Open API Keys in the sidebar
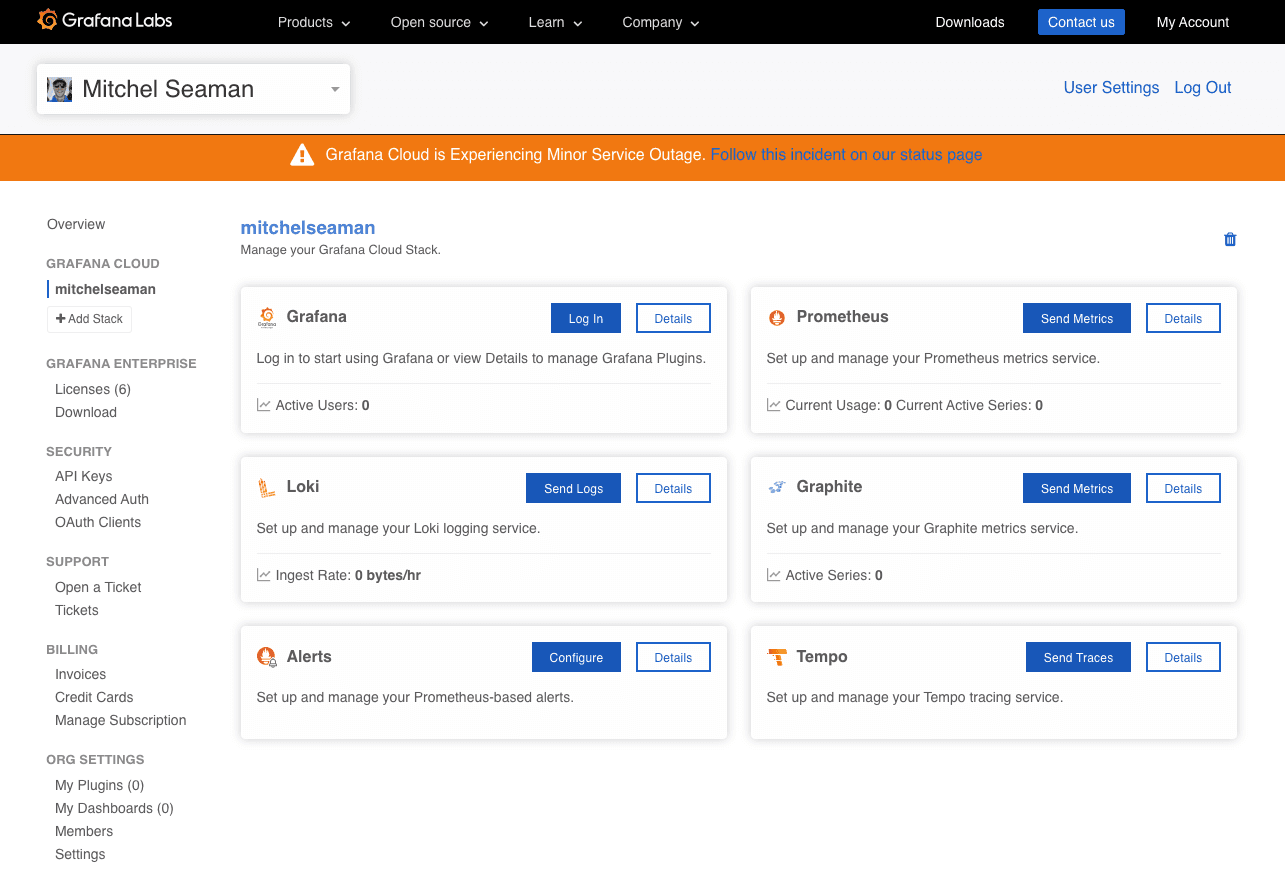This screenshot has width=1285, height=887. click(x=84, y=476)
